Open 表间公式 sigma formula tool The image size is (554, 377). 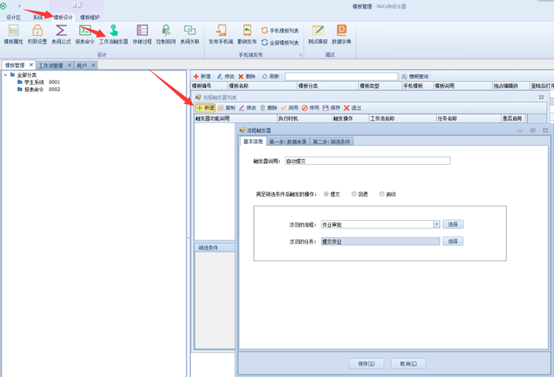coord(61,34)
